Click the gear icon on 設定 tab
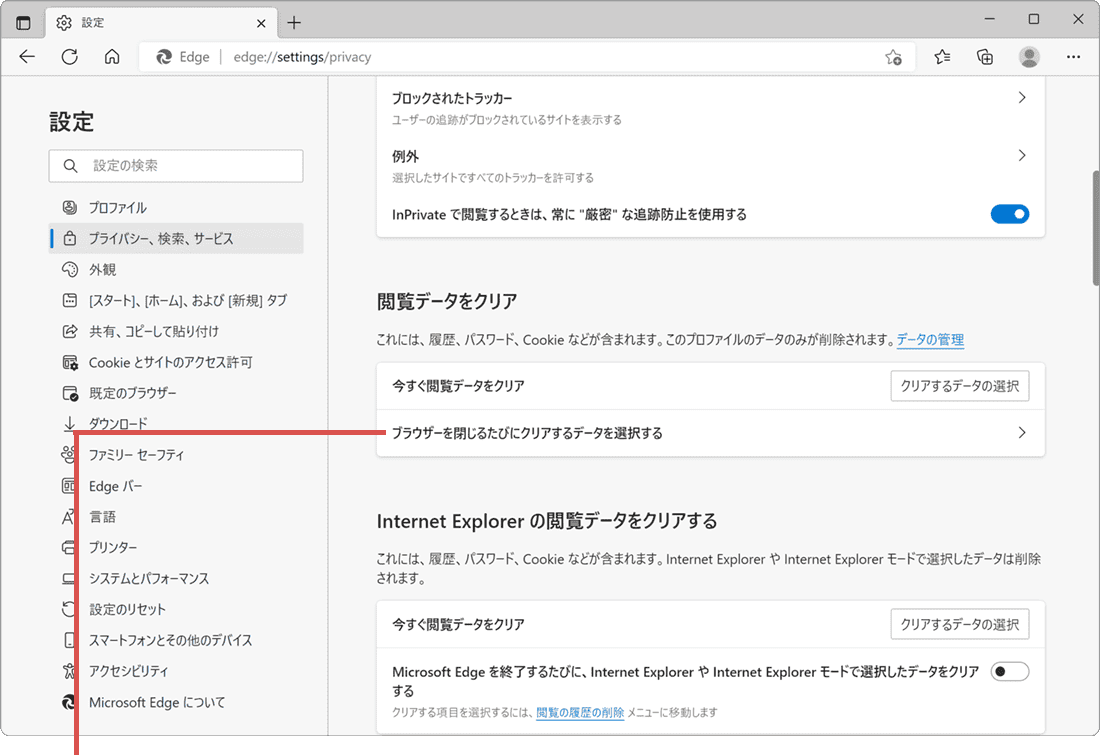 (64, 23)
